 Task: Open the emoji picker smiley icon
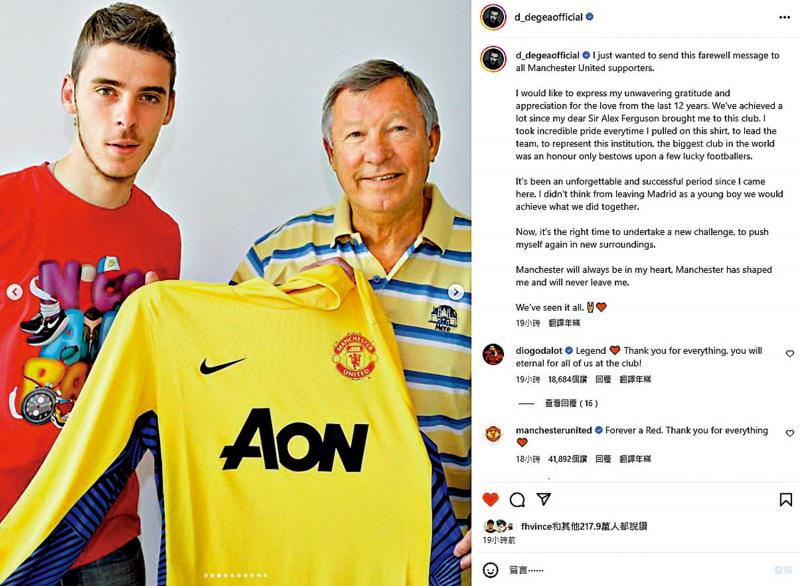tap(490, 570)
